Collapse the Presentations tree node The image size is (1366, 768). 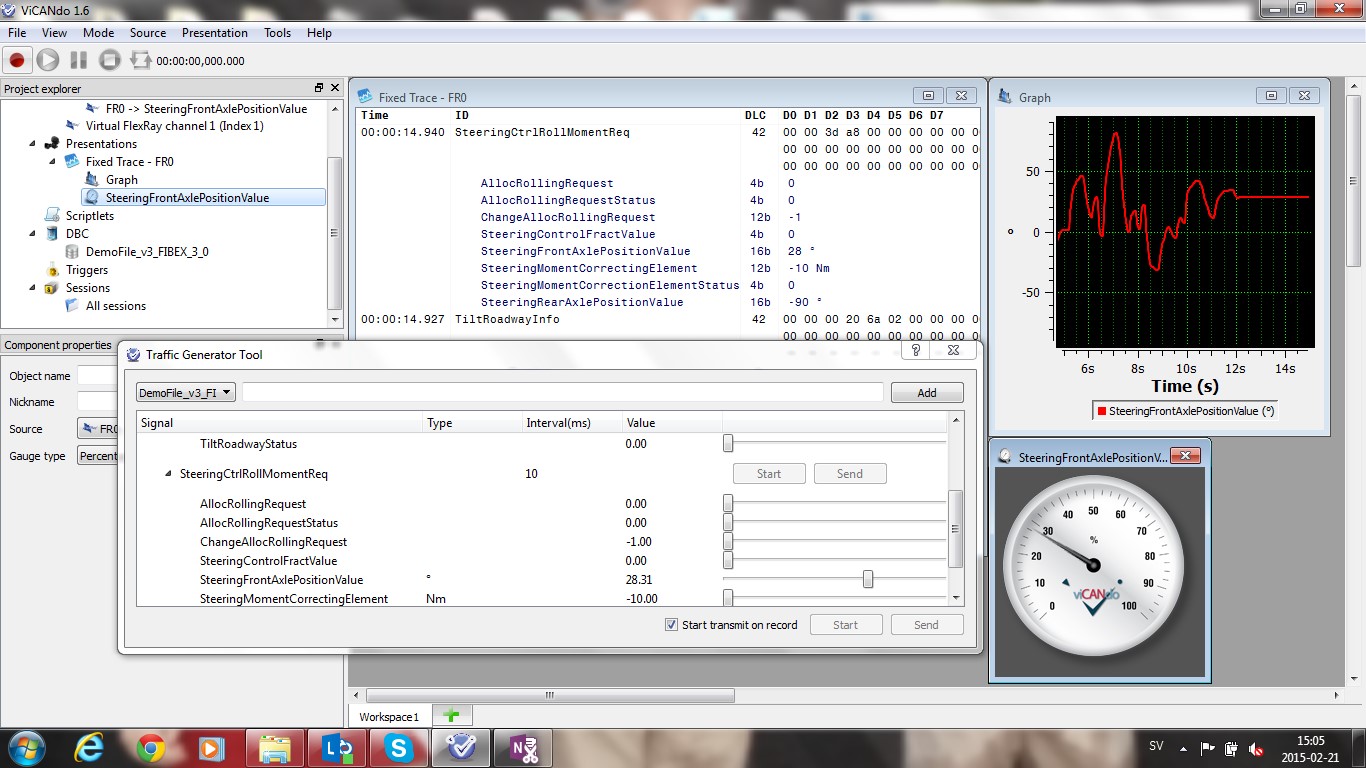(x=34, y=144)
